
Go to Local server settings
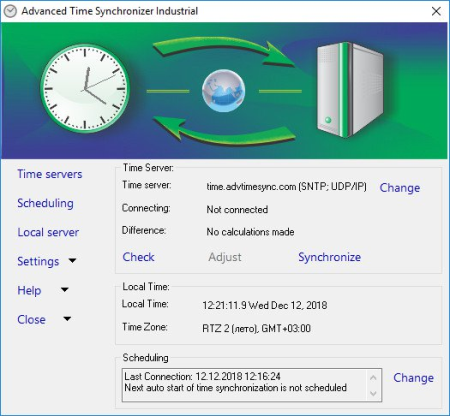(x=48, y=232)
